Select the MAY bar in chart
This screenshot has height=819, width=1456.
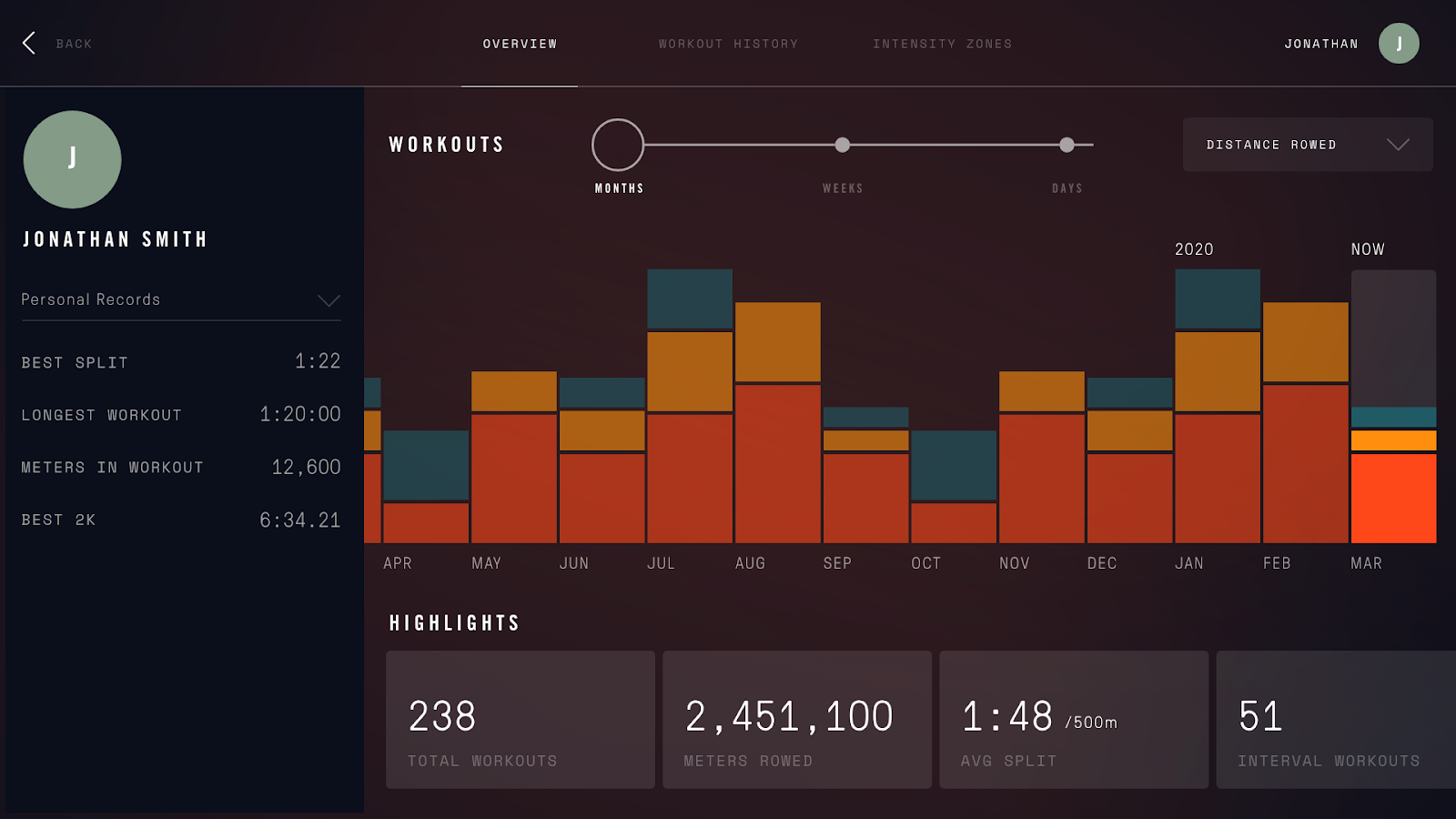[x=514, y=457]
